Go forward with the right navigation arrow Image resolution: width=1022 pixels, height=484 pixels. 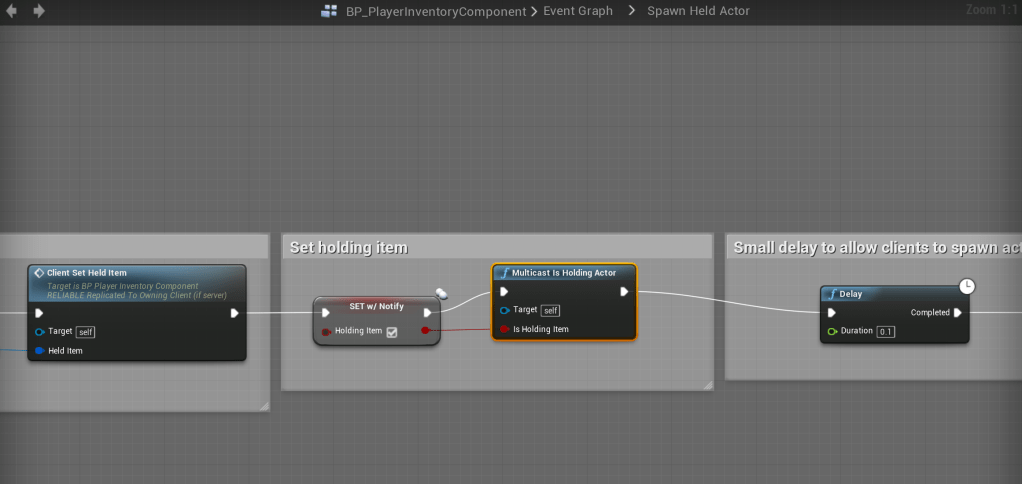click(39, 11)
